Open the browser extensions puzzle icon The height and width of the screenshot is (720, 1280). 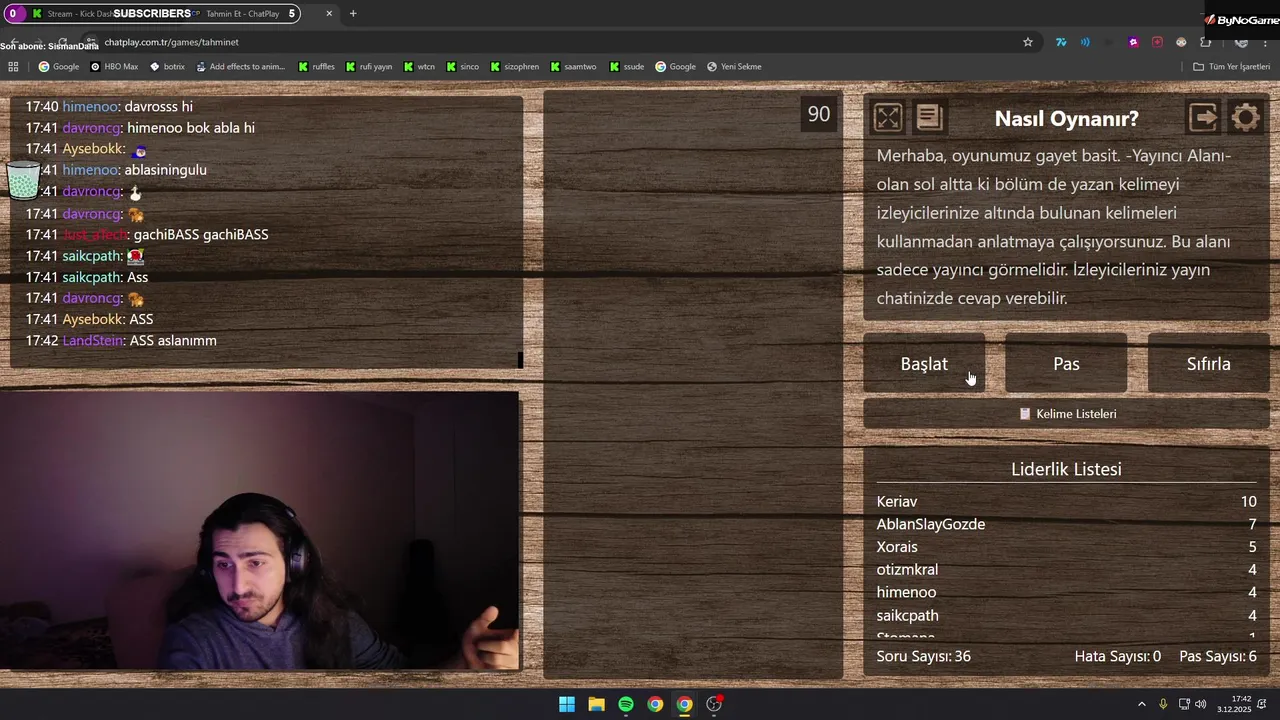(x=1205, y=42)
